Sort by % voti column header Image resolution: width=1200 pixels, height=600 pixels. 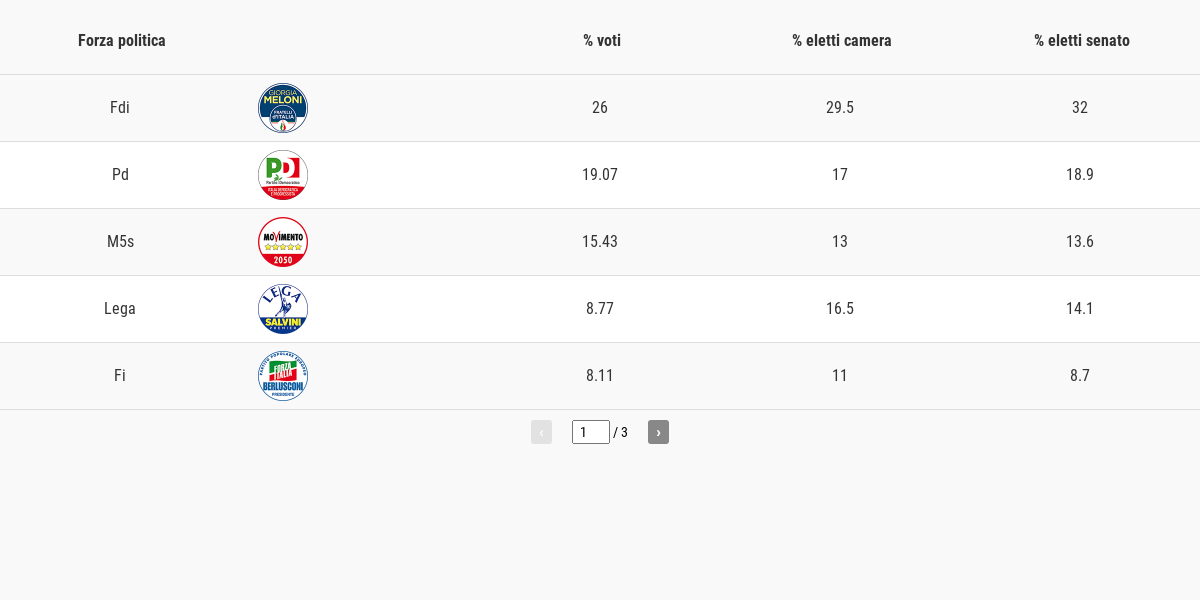[x=602, y=41]
